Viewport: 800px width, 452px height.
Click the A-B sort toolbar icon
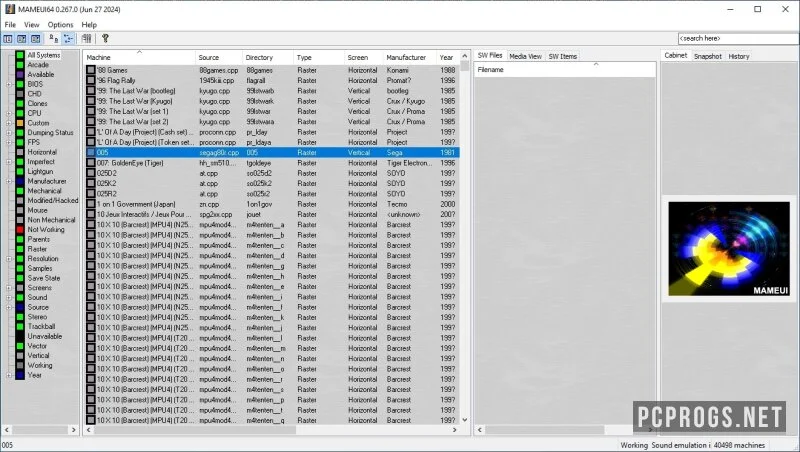tap(54, 39)
